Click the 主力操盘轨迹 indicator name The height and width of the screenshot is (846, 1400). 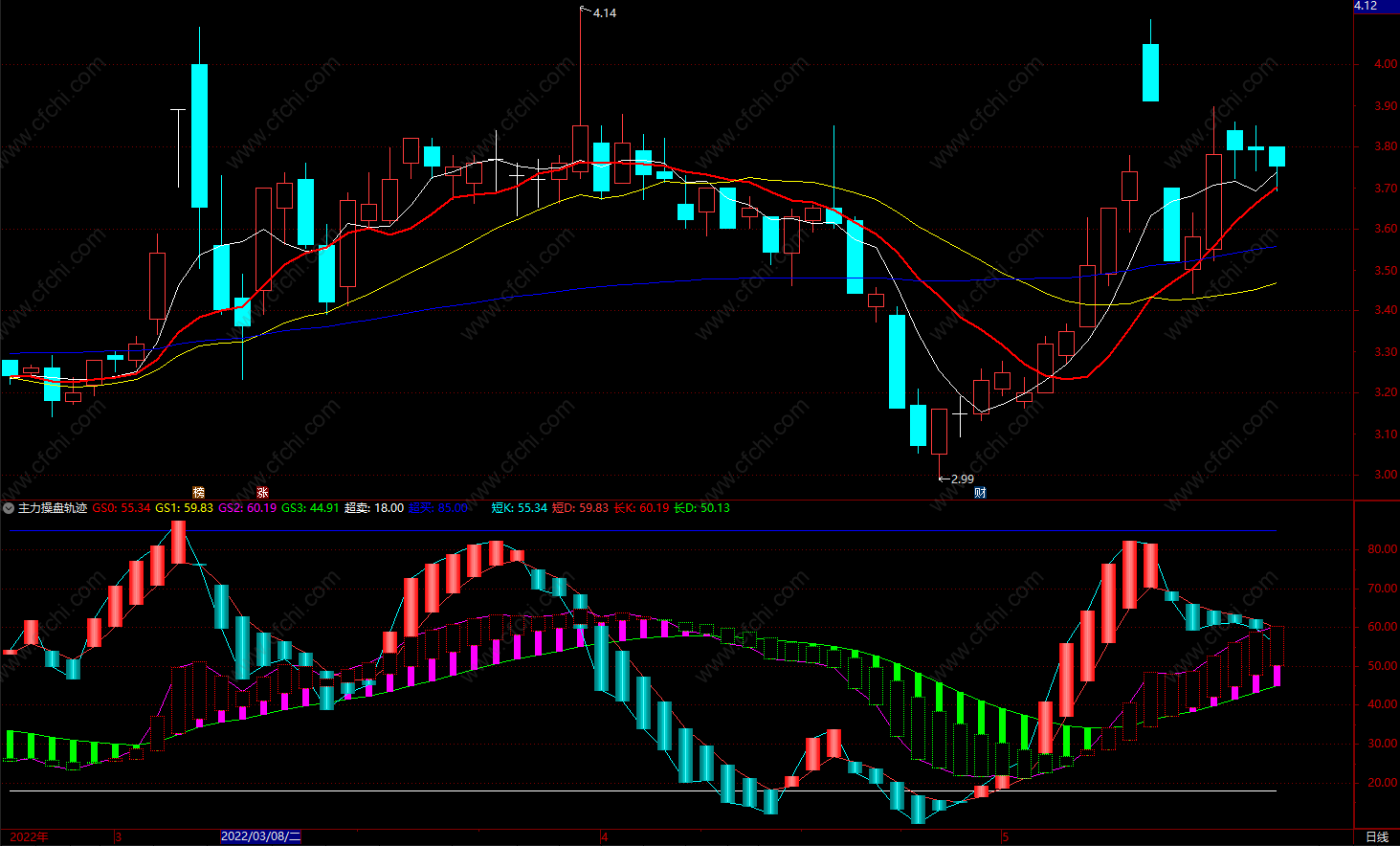click(53, 508)
